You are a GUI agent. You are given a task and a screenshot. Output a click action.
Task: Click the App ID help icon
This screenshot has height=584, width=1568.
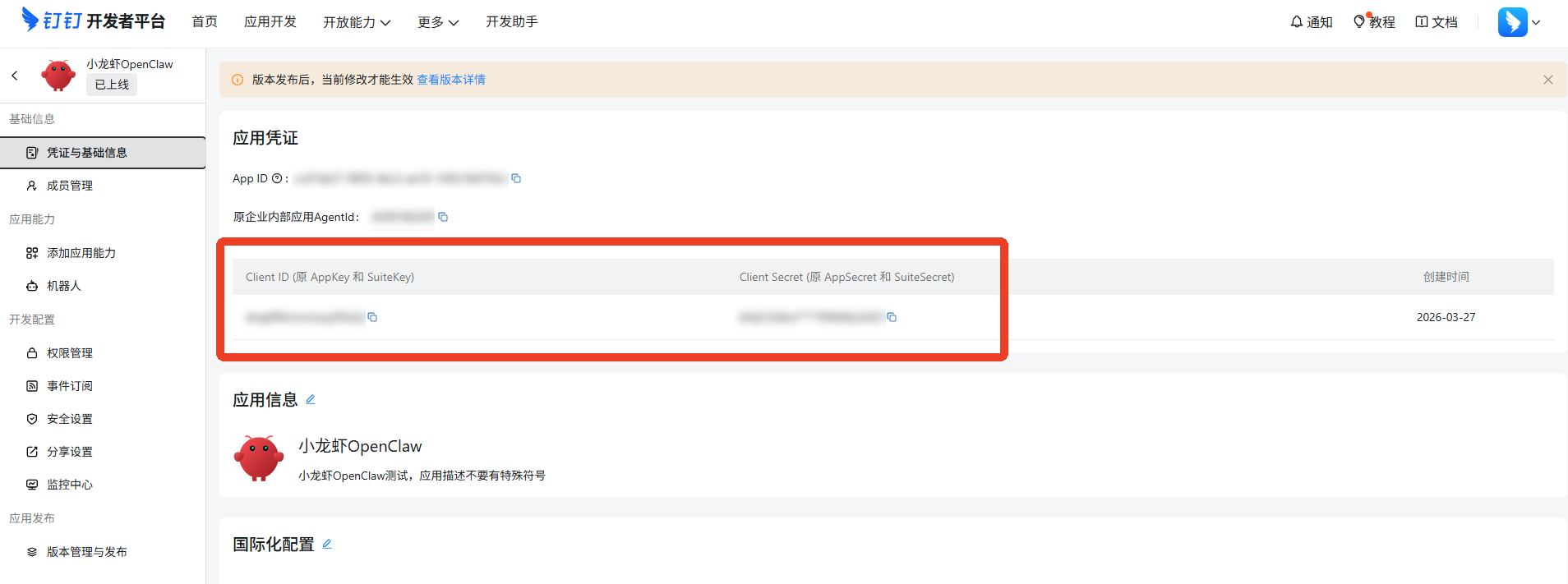[x=277, y=178]
